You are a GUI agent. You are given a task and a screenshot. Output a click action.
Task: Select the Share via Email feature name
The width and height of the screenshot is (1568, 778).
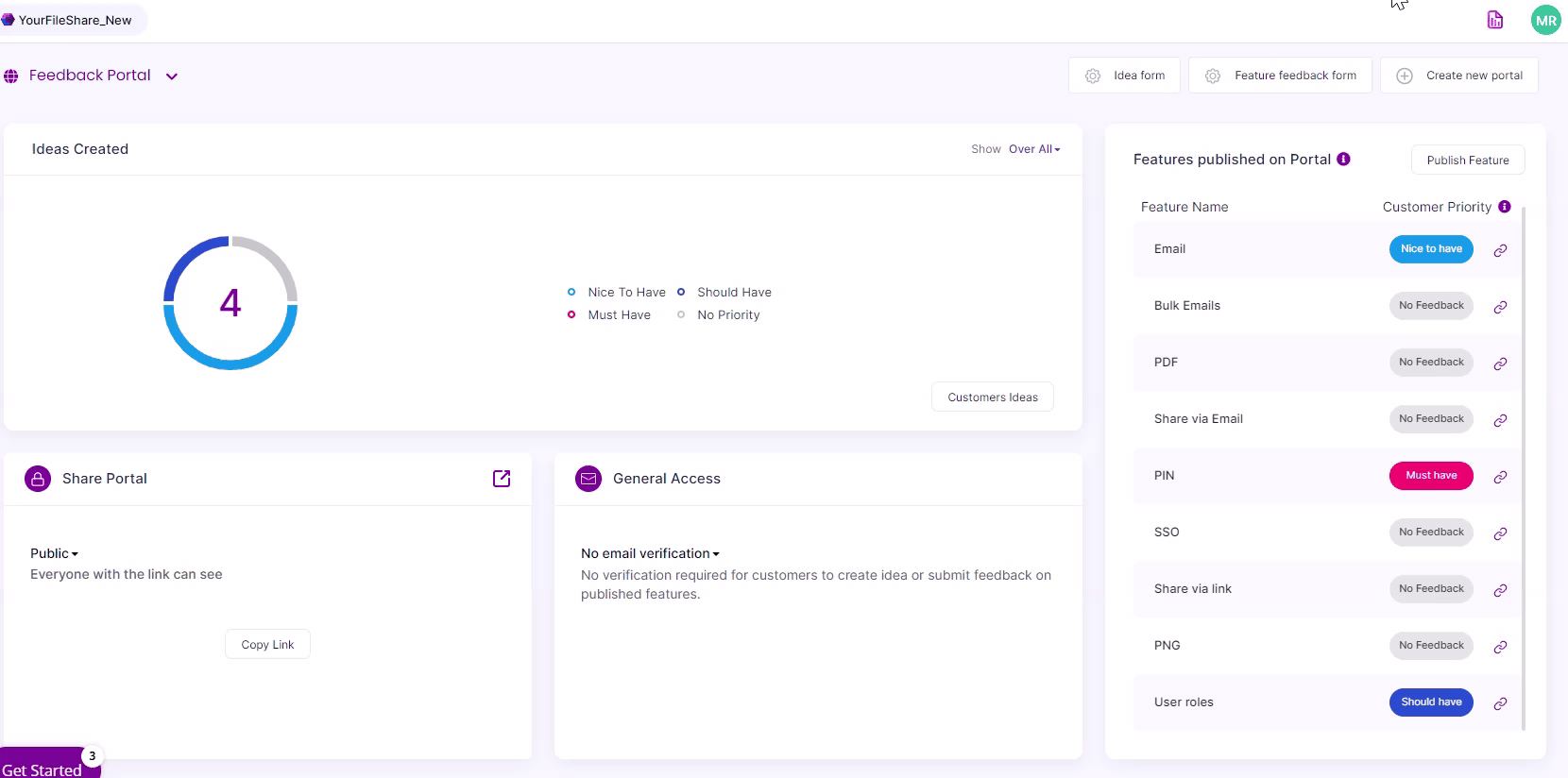(x=1199, y=419)
